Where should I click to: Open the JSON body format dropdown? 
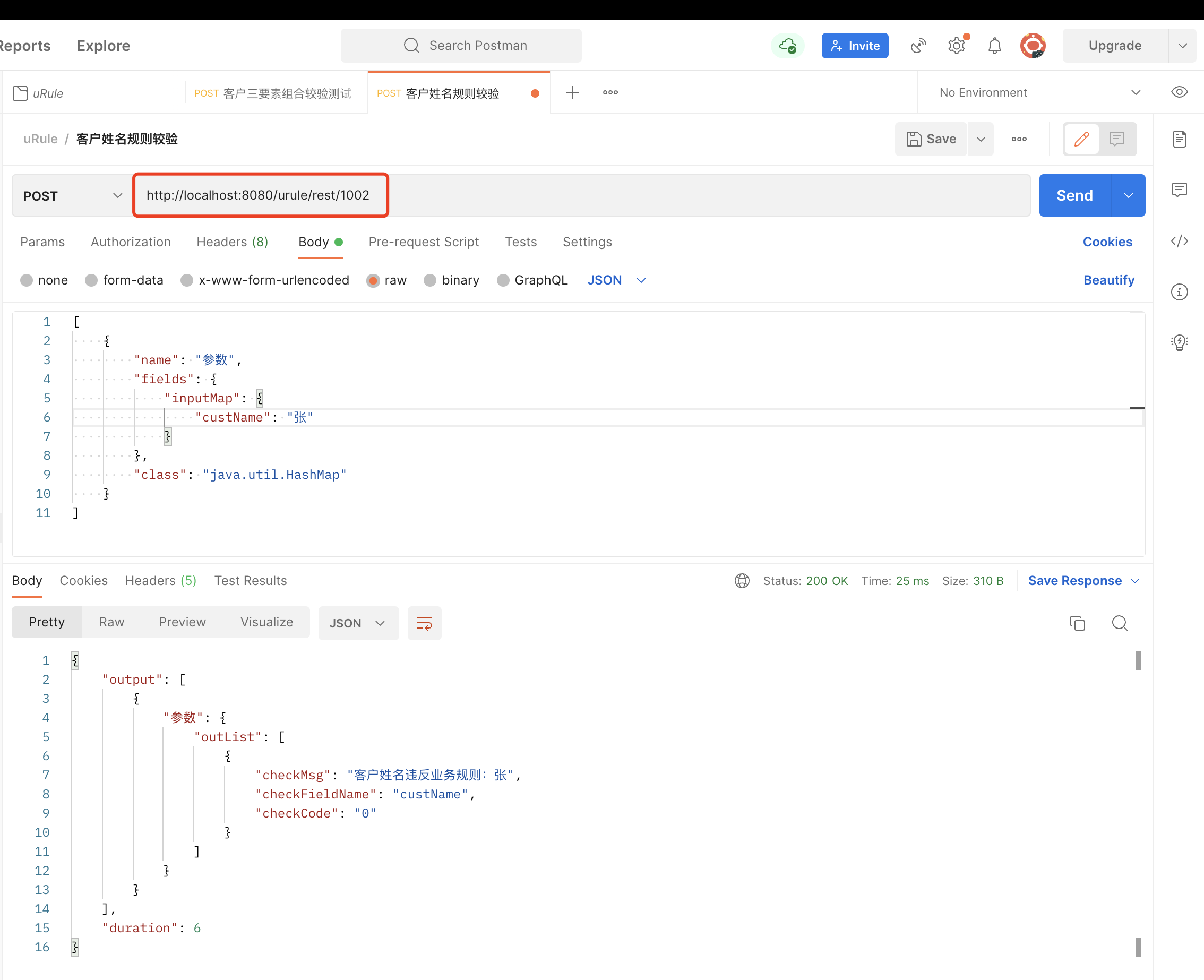click(x=616, y=280)
